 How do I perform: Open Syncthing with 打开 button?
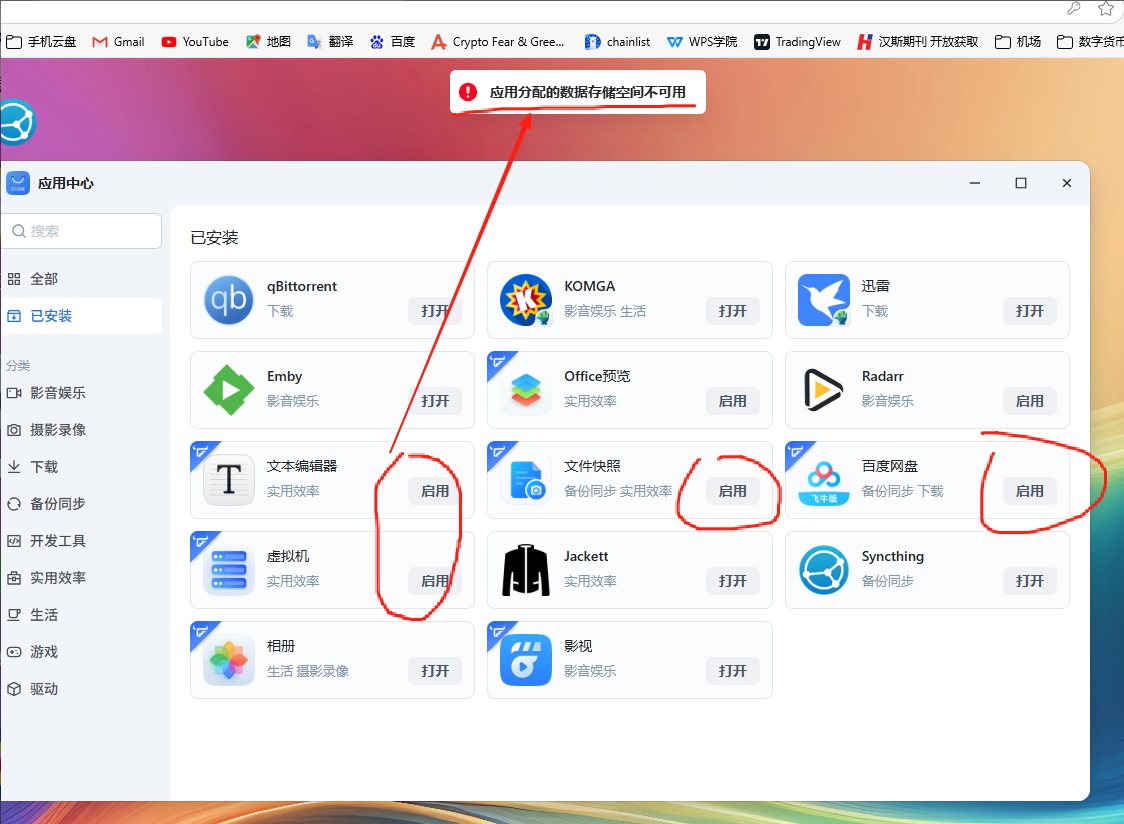pyautogui.click(x=1029, y=581)
